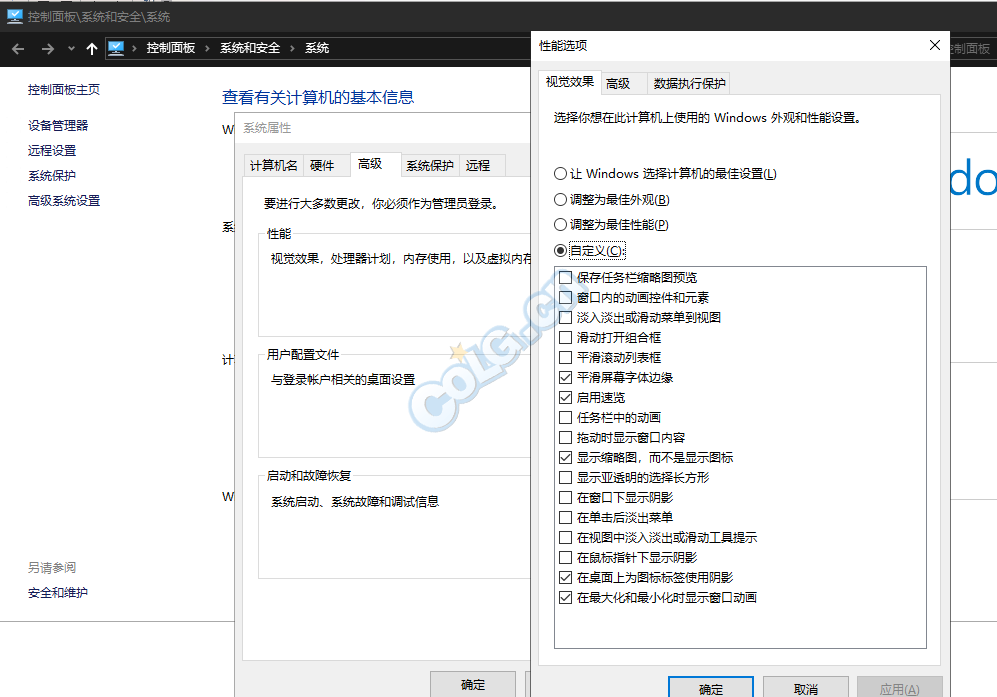
Task: Open the 系统保护 tab in 系统属性
Action: coord(429,165)
